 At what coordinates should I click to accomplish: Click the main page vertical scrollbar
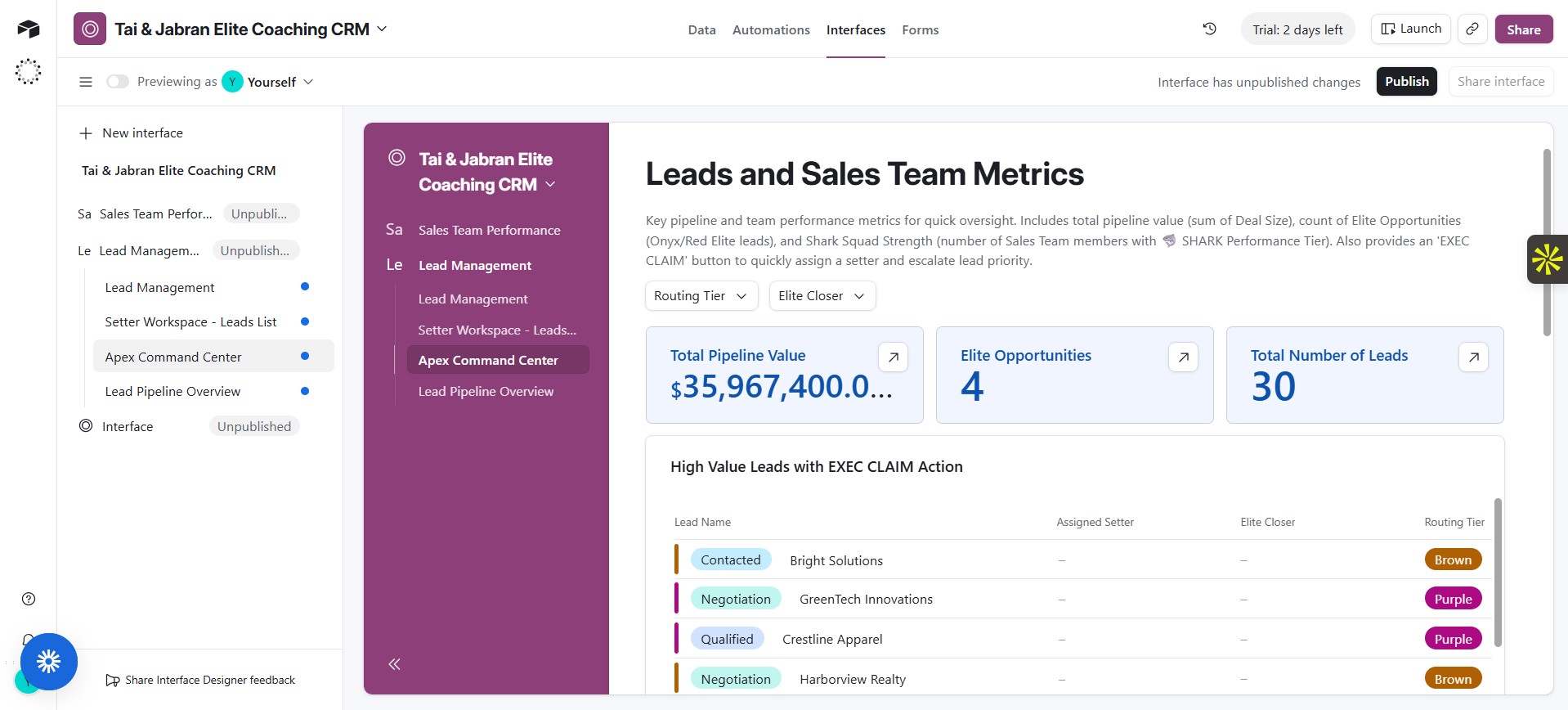pyautogui.click(x=1547, y=242)
